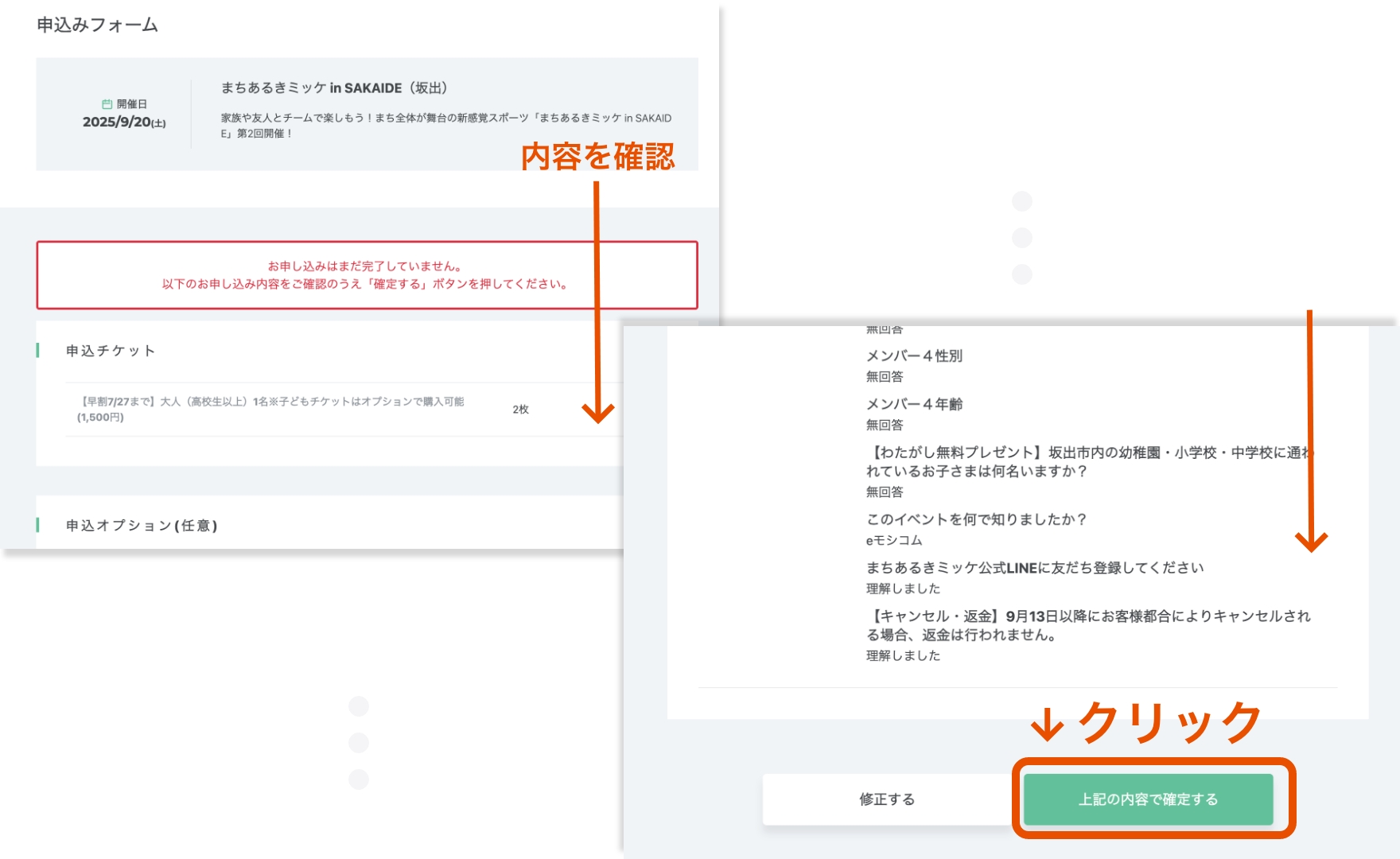Click the 【キャンセル・返金】 policy text
Screen dimensions: 1400x859
[1088, 625]
